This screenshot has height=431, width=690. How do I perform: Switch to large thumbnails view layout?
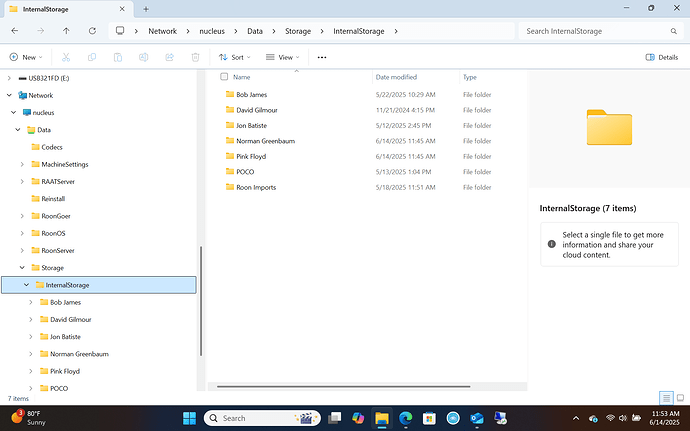click(x=680, y=398)
